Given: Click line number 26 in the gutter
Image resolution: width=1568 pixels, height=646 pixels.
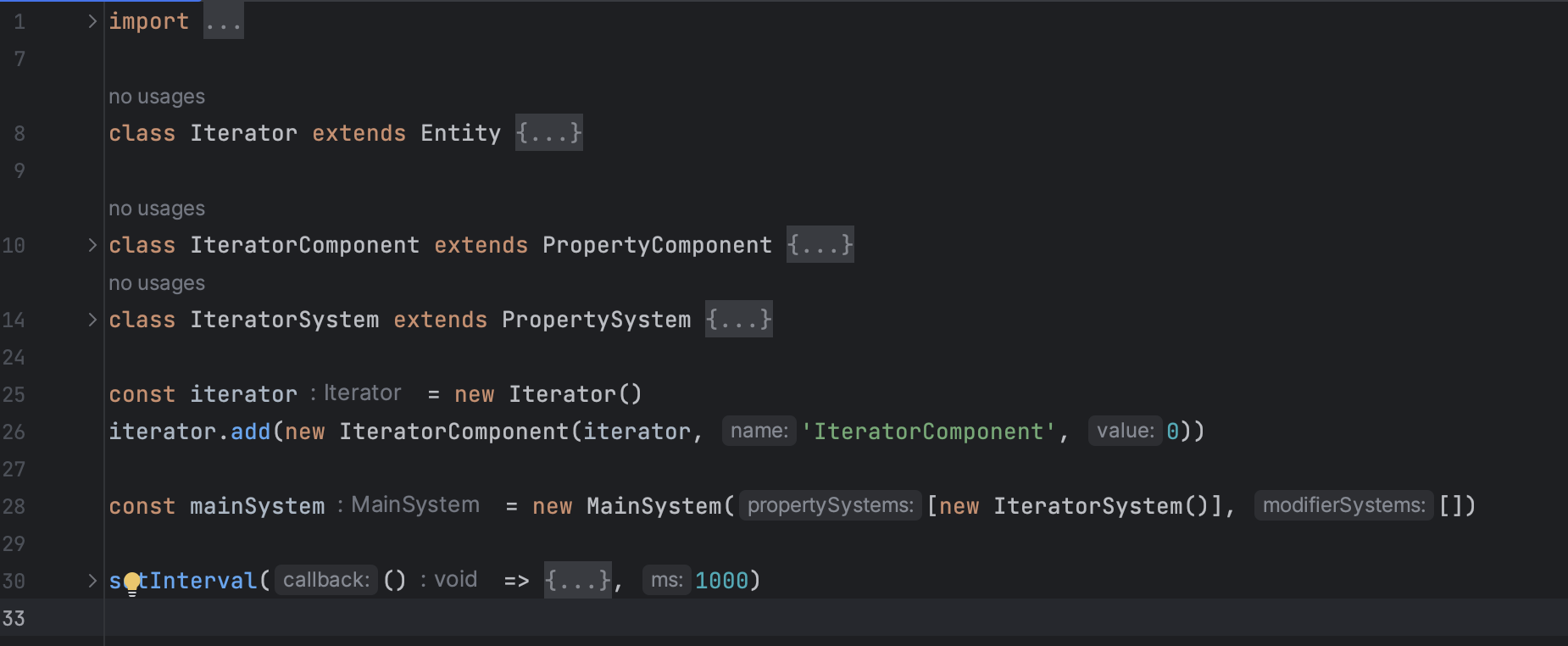Looking at the screenshot, I should (14, 432).
